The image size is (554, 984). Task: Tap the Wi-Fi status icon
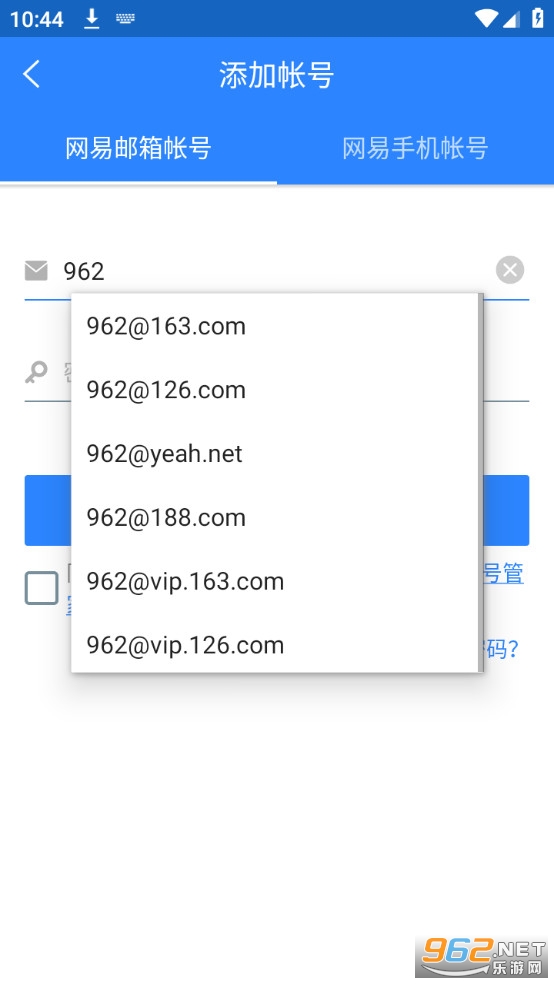pos(486,19)
